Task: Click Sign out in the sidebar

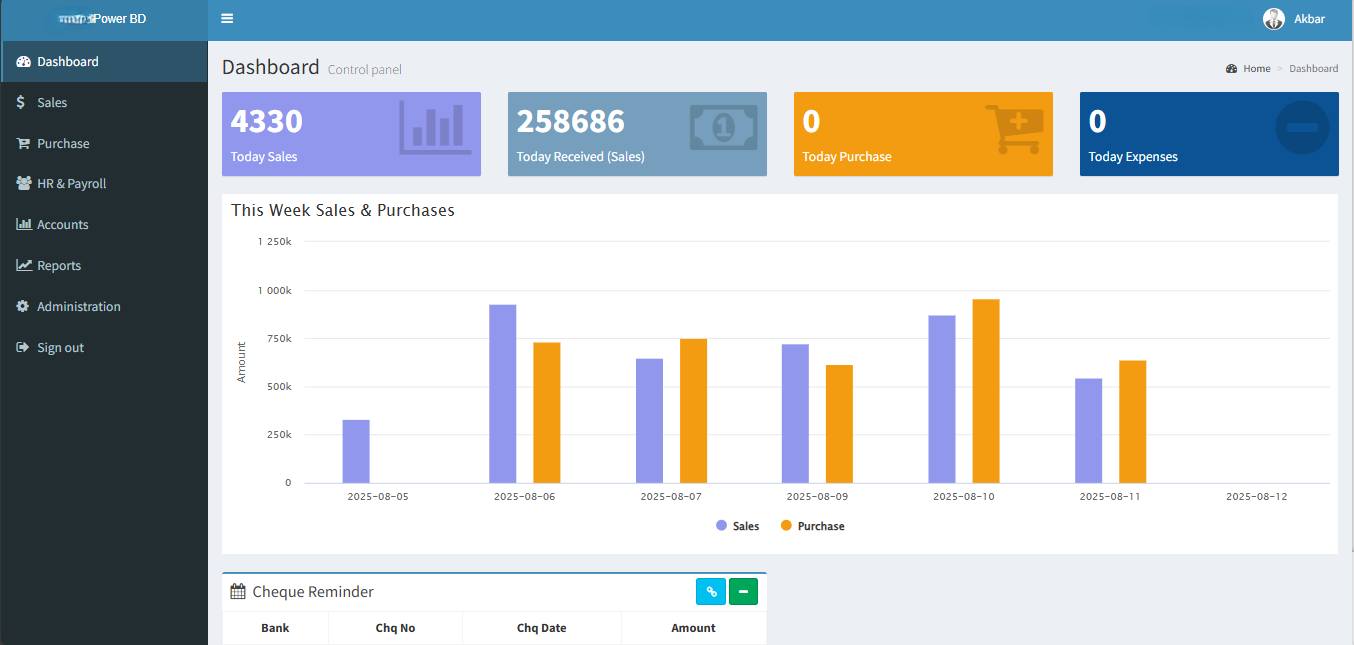Action: coord(60,348)
